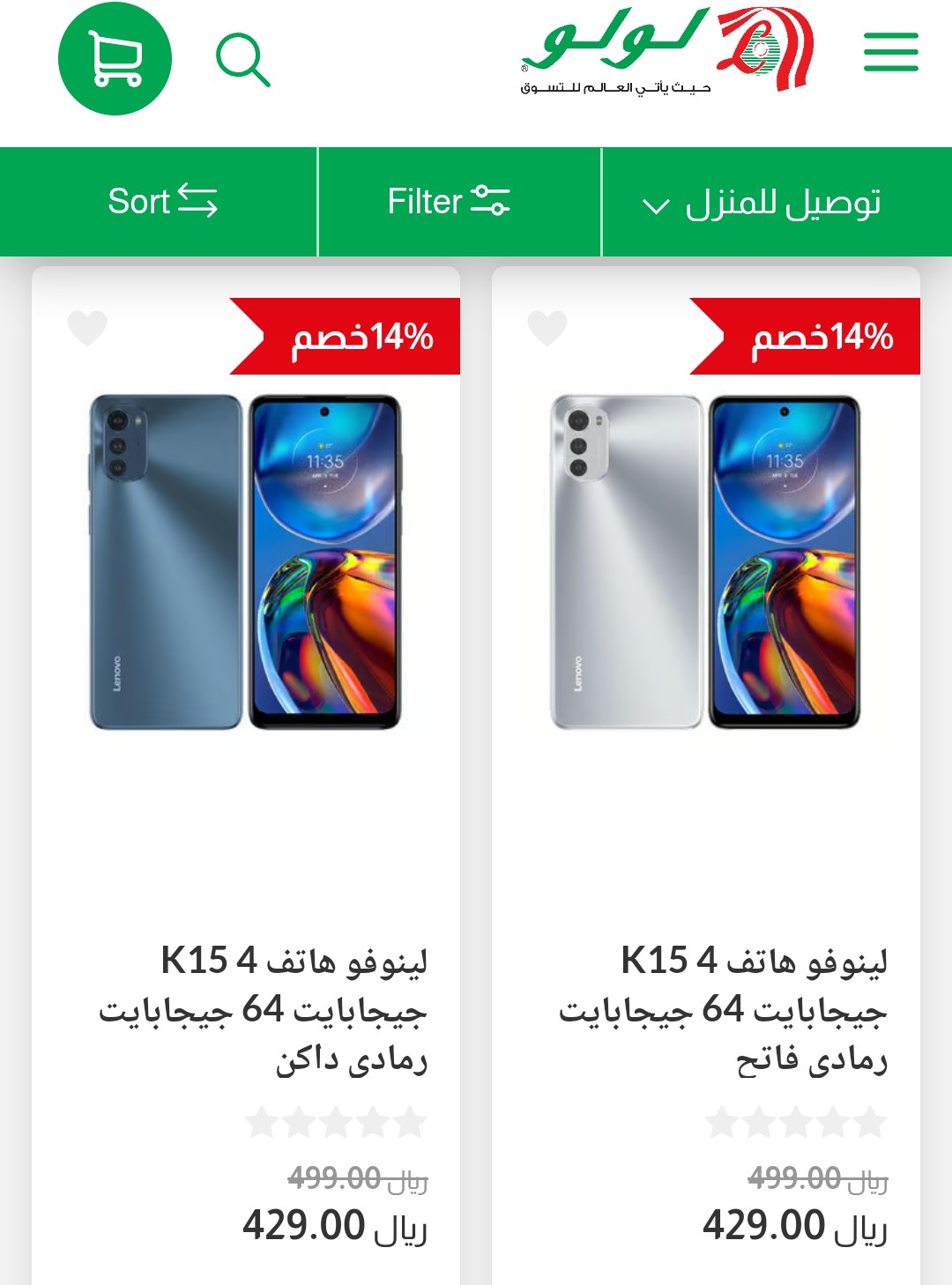Tap the search magnifier icon
The width and height of the screenshot is (952, 1285).
point(242,60)
